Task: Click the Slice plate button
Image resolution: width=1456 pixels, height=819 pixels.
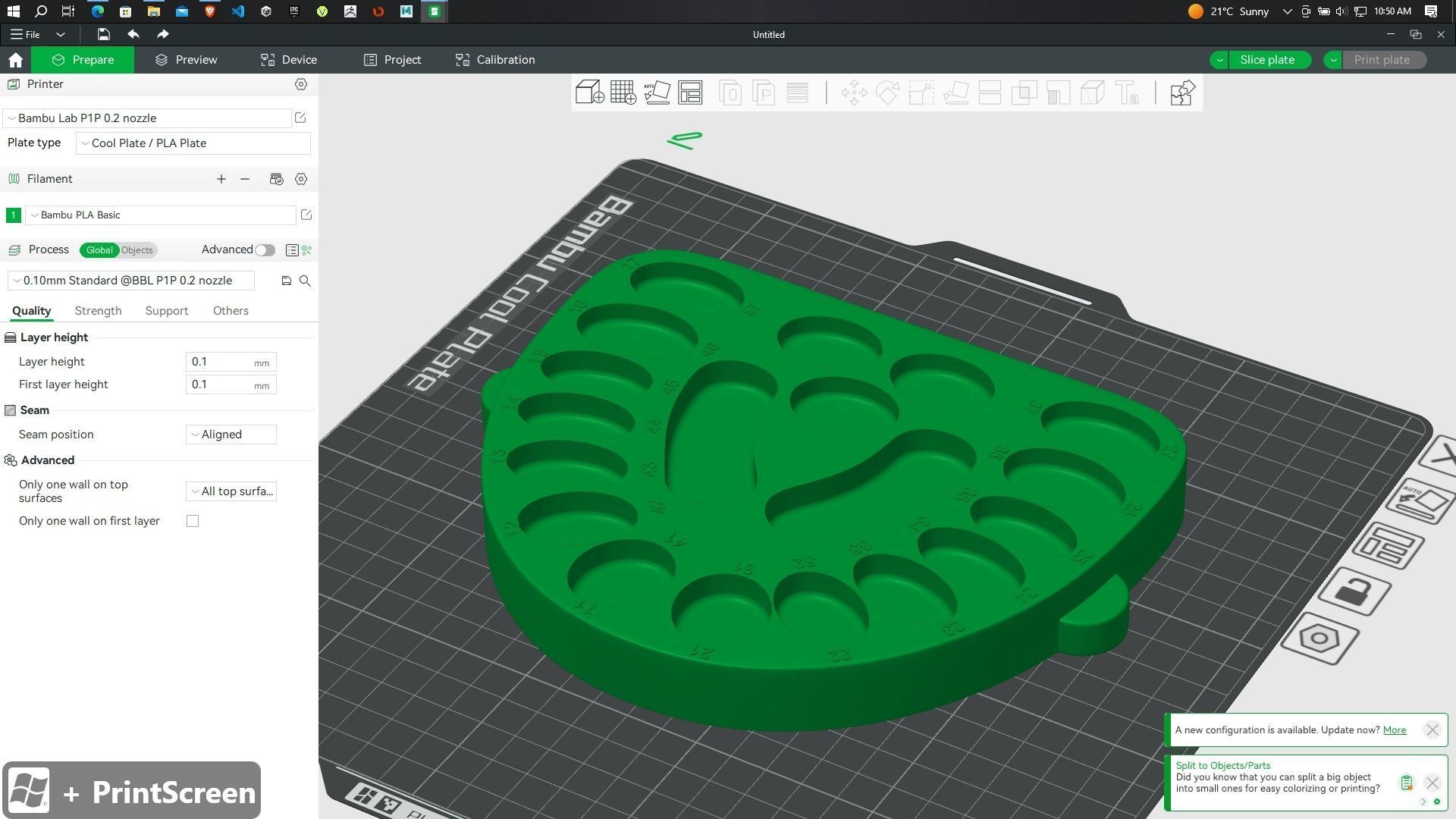Action: (x=1266, y=60)
